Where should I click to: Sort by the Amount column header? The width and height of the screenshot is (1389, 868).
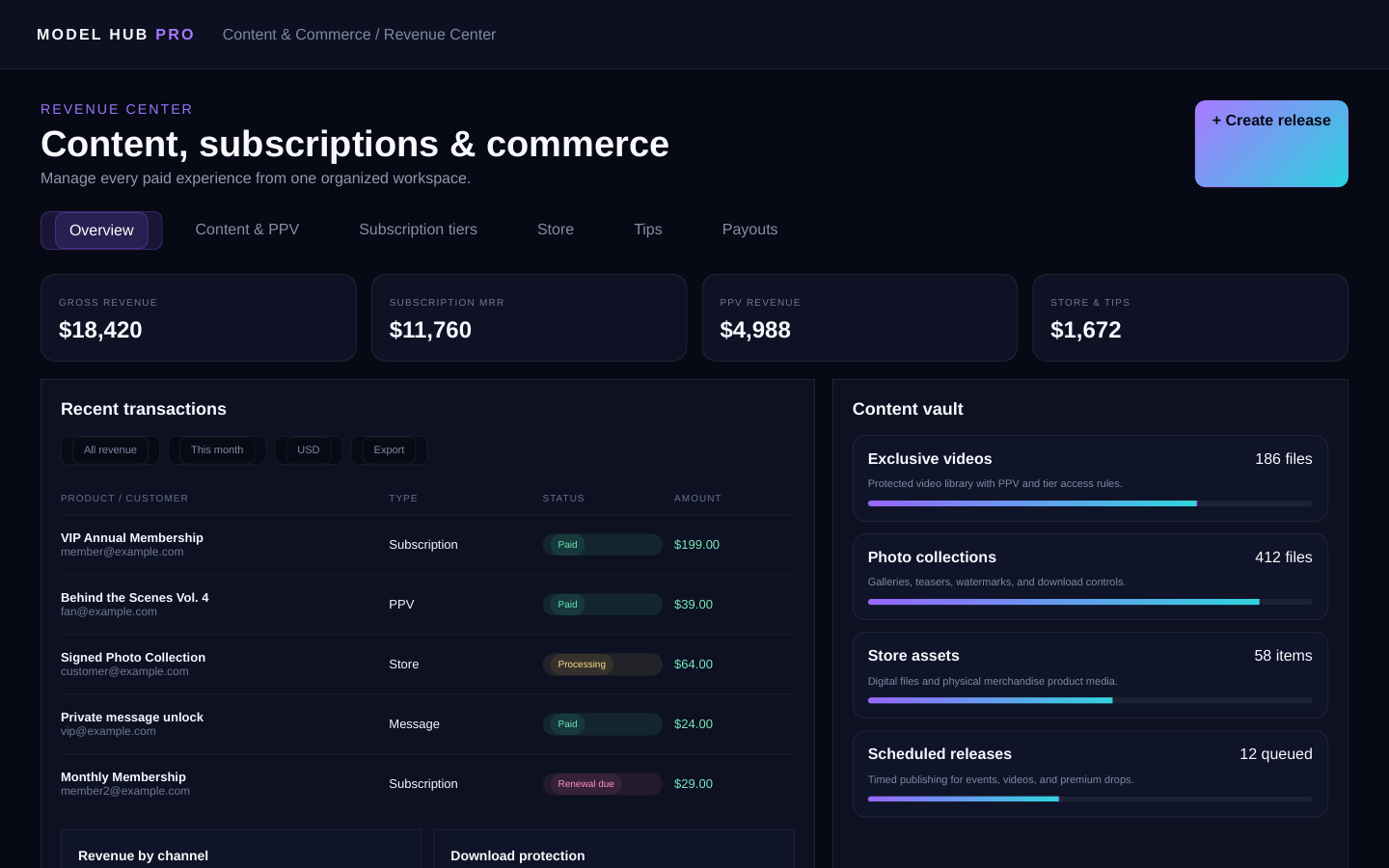pos(697,499)
